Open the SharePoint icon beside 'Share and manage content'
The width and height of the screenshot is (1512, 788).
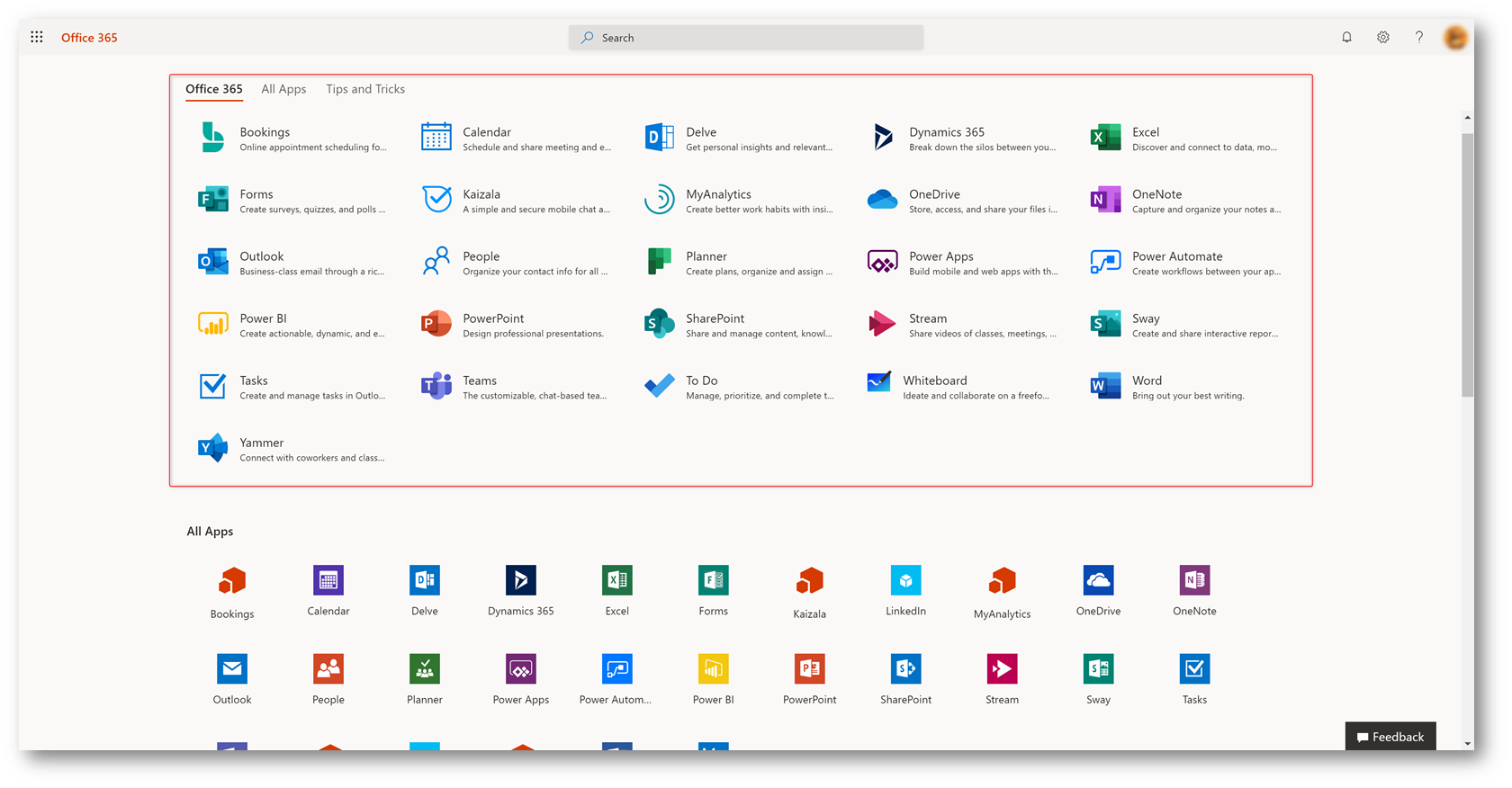click(x=660, y=324)
